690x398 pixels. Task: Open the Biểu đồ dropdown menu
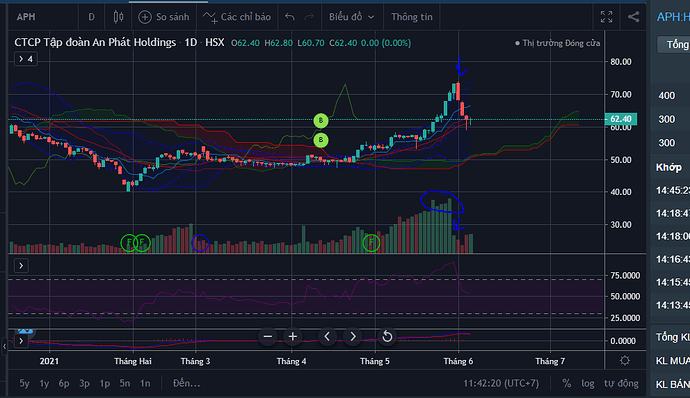click(352, 17)
